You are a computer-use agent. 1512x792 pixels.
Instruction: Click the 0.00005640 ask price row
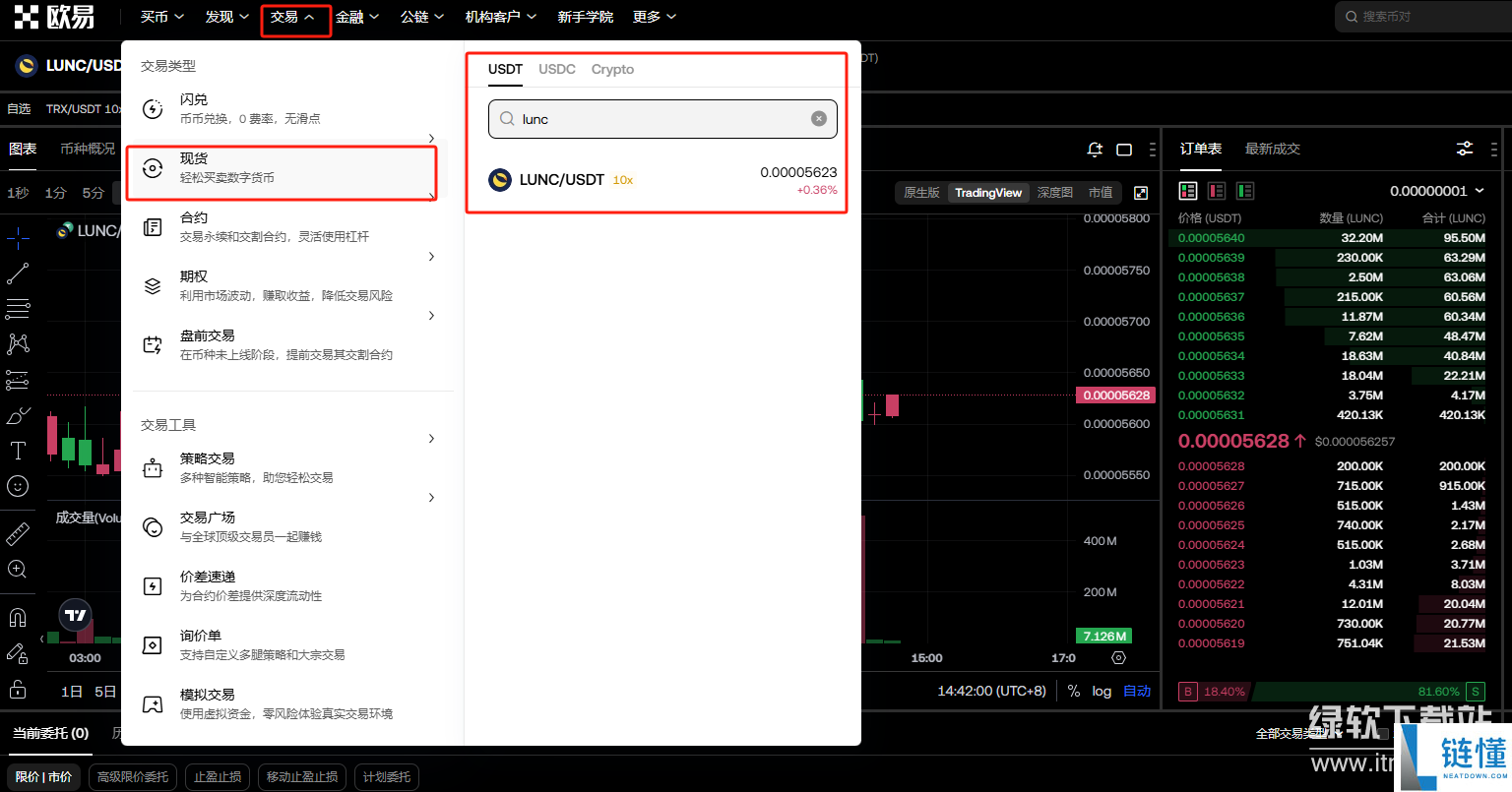1332,238
